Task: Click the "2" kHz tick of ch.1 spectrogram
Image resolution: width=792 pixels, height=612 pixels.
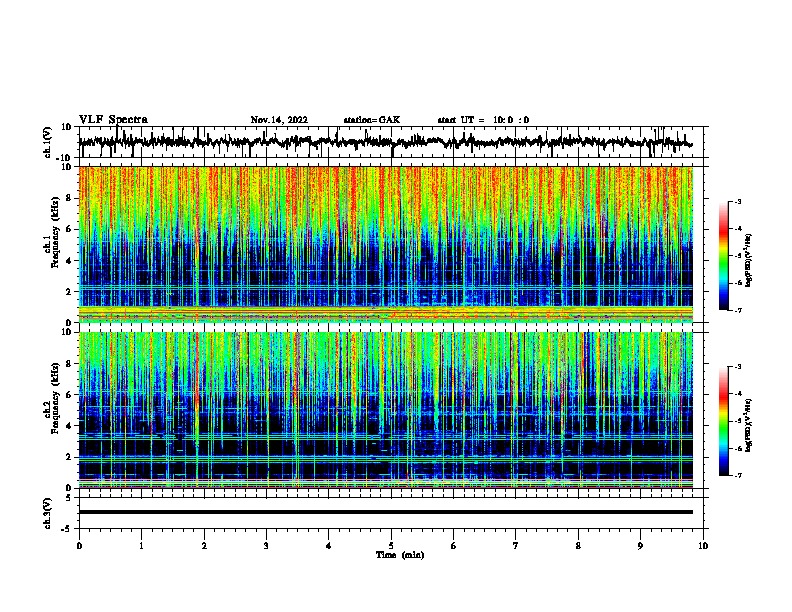Action: pos(70,291)
